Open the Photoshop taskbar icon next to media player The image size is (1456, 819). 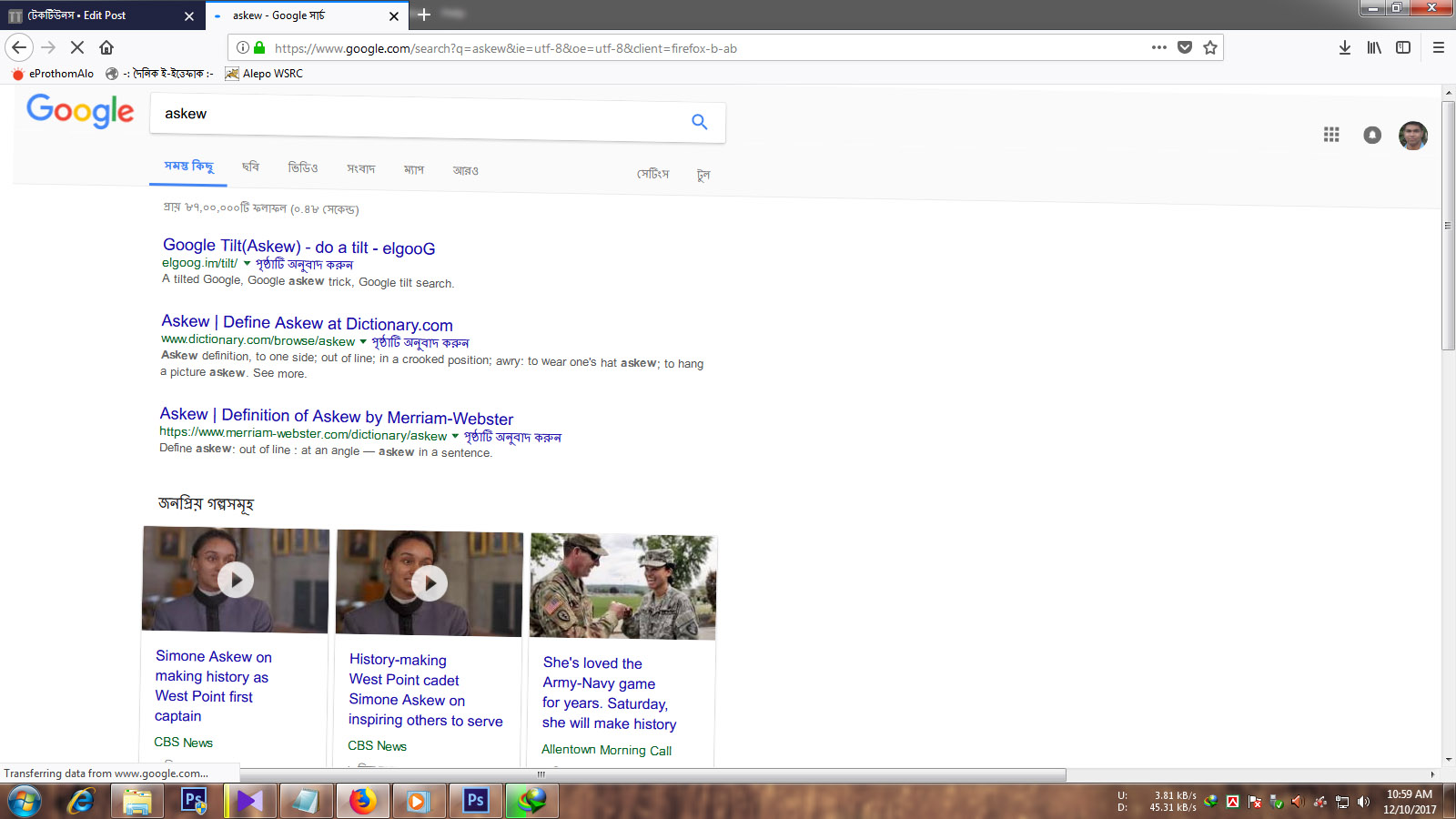point(475,801)
